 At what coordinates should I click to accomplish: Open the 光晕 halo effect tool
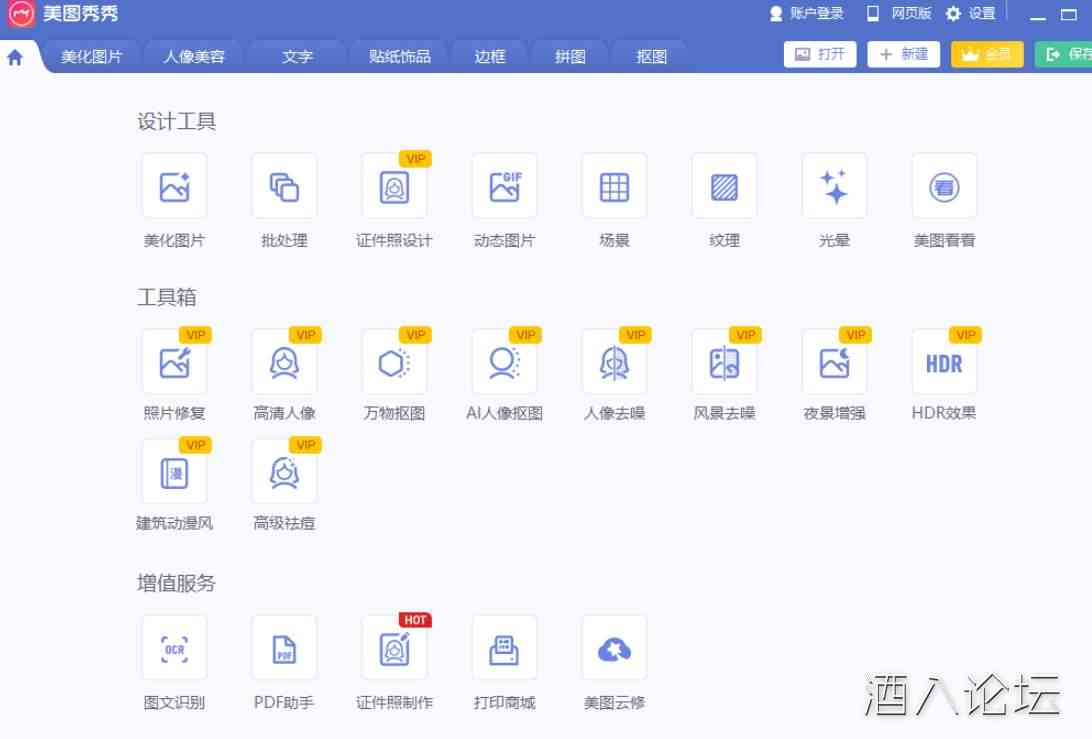click(x=834, y=187)
